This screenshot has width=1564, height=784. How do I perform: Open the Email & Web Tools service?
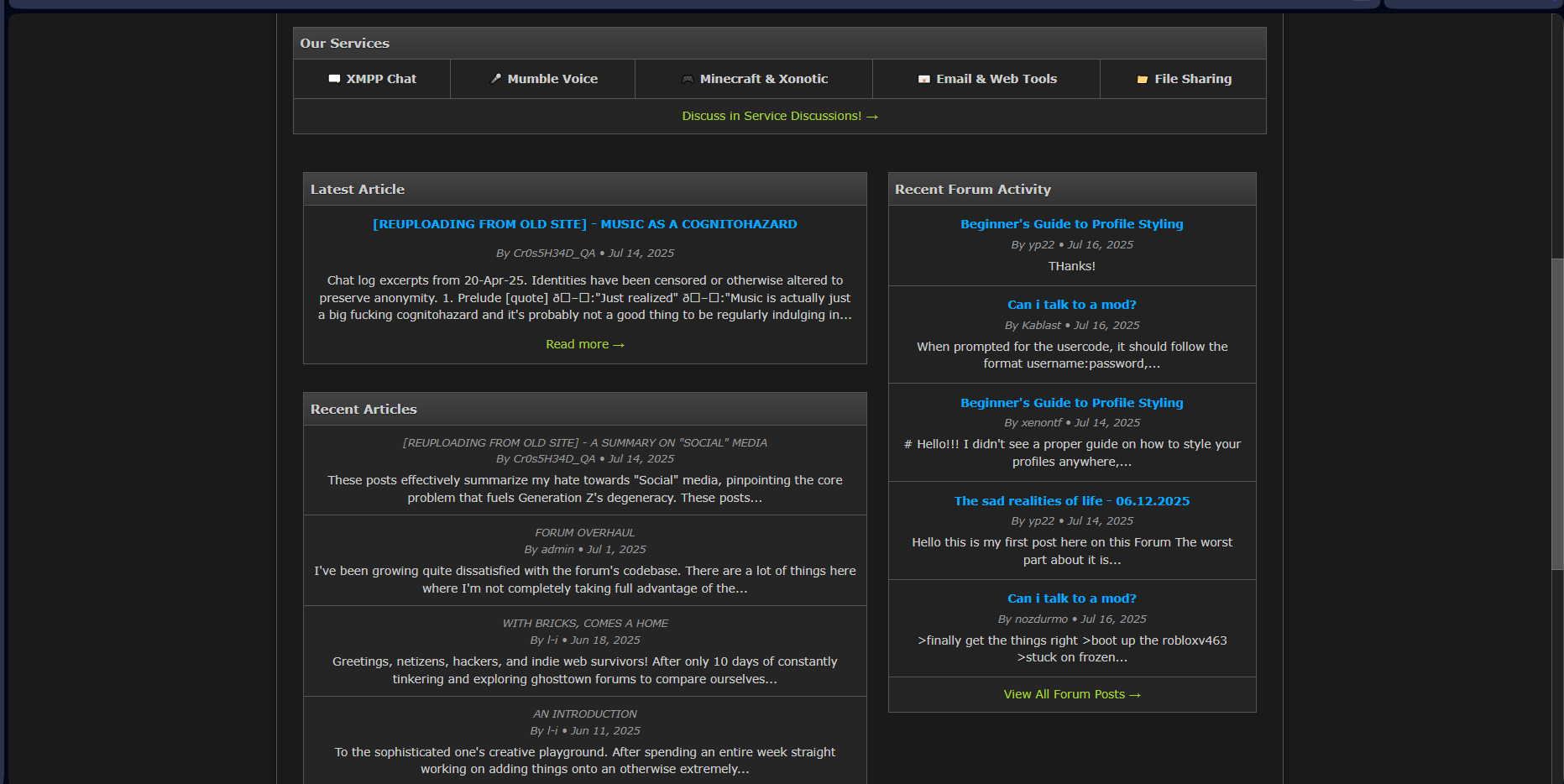[x=996, y=79]
